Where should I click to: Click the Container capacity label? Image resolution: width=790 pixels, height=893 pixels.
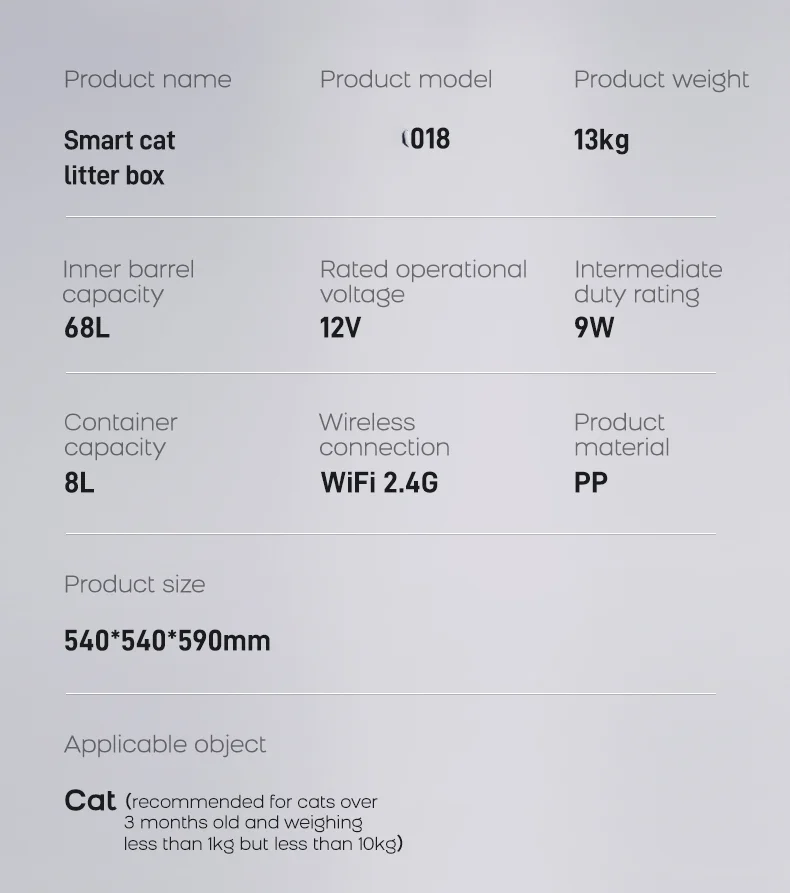point(120,435)
